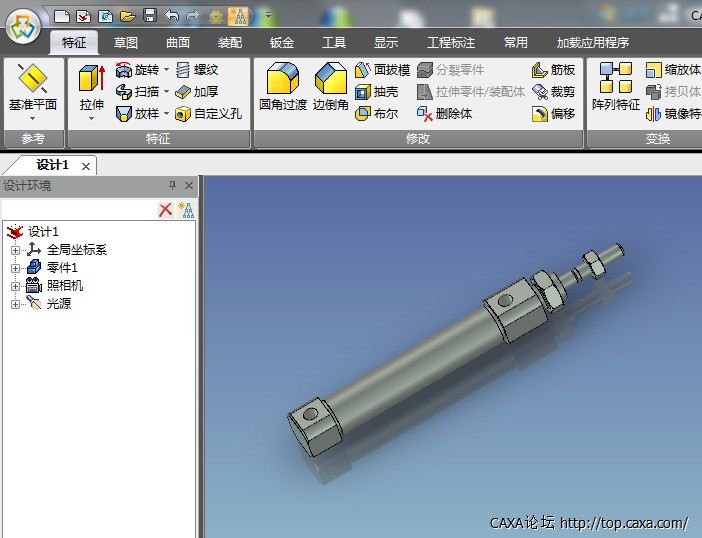This screenshot has height=538, width=702.
Task: Select the 照相机 item in design tree
Action: tap(65, 286)
